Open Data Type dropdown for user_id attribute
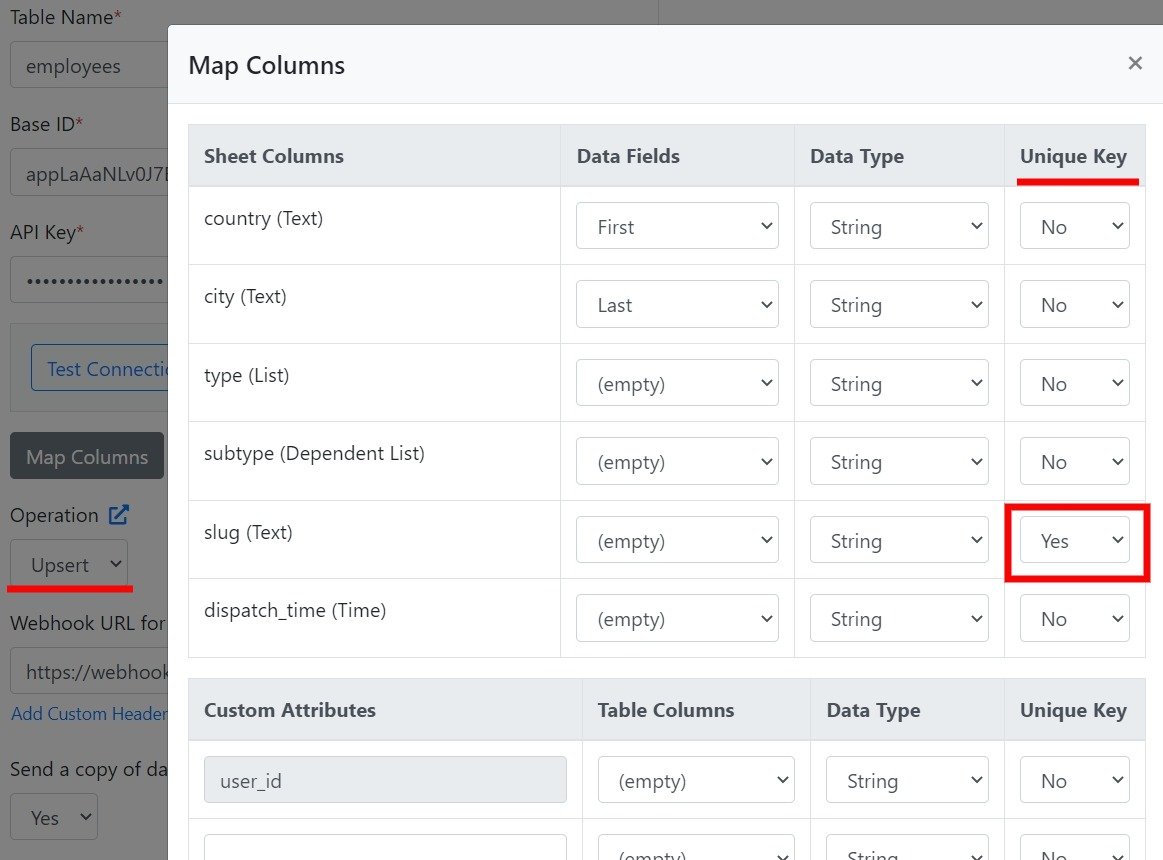Viewport: 1163px width, 860px height. pyautogui.click(x=907, y=780)
